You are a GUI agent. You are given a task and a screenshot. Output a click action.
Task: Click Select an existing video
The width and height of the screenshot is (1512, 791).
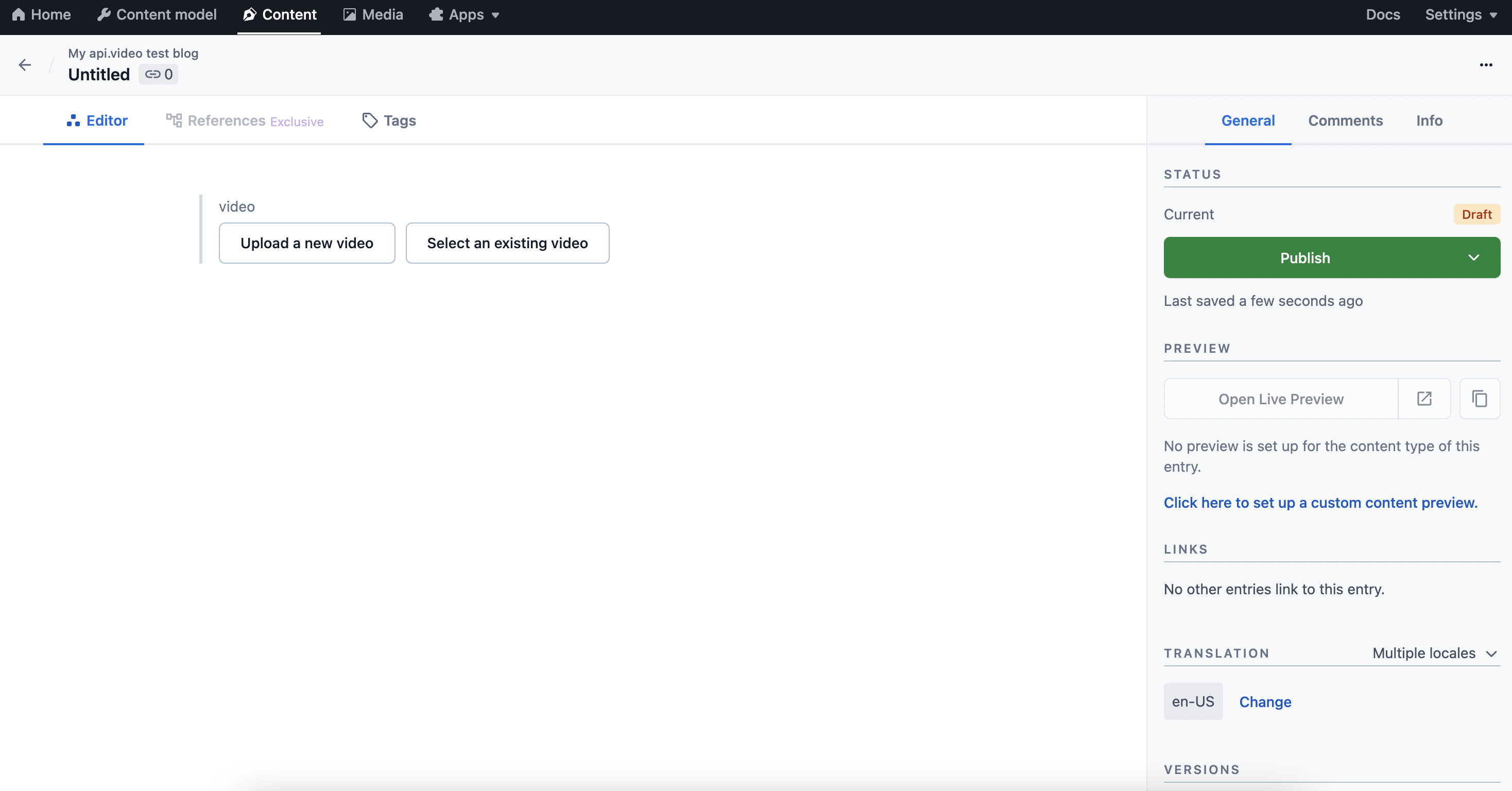507,243
